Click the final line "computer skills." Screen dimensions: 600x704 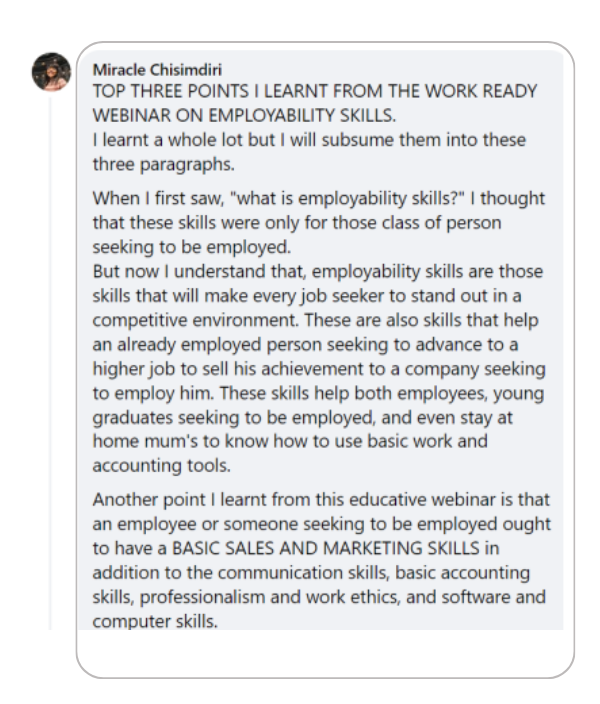(x=154, y=618)
